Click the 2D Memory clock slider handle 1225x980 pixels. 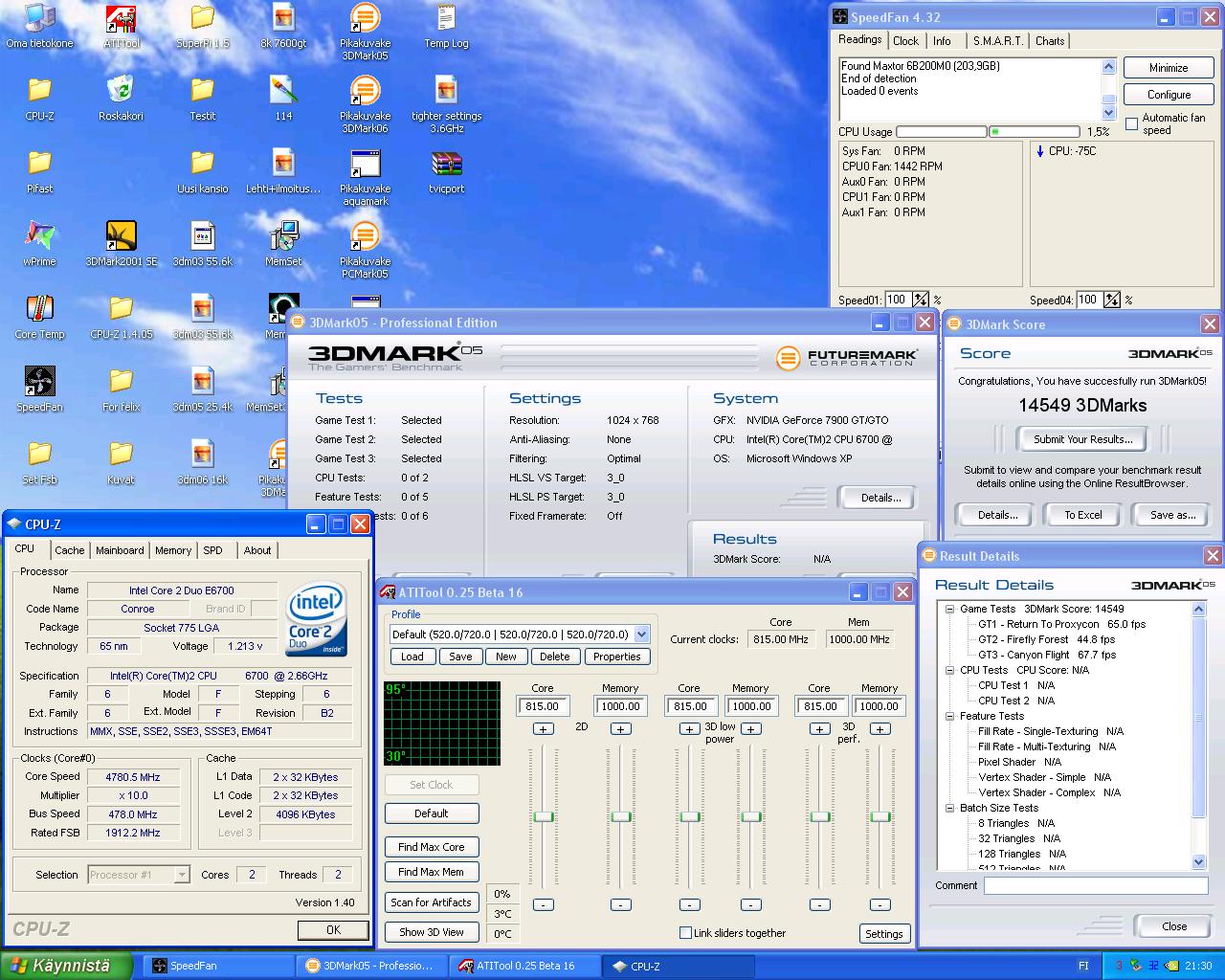pos(620,816)
